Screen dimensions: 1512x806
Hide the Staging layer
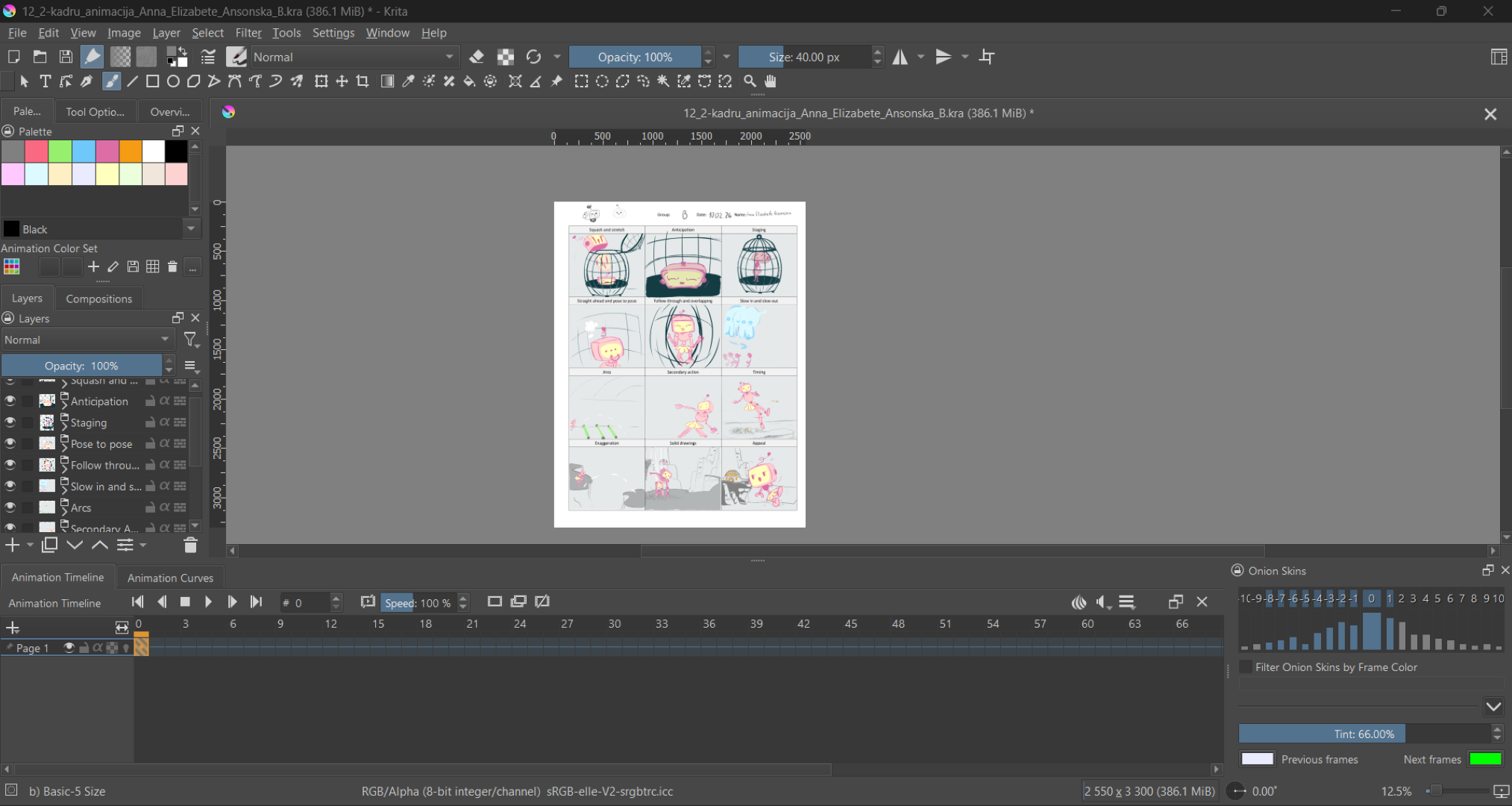10,422
